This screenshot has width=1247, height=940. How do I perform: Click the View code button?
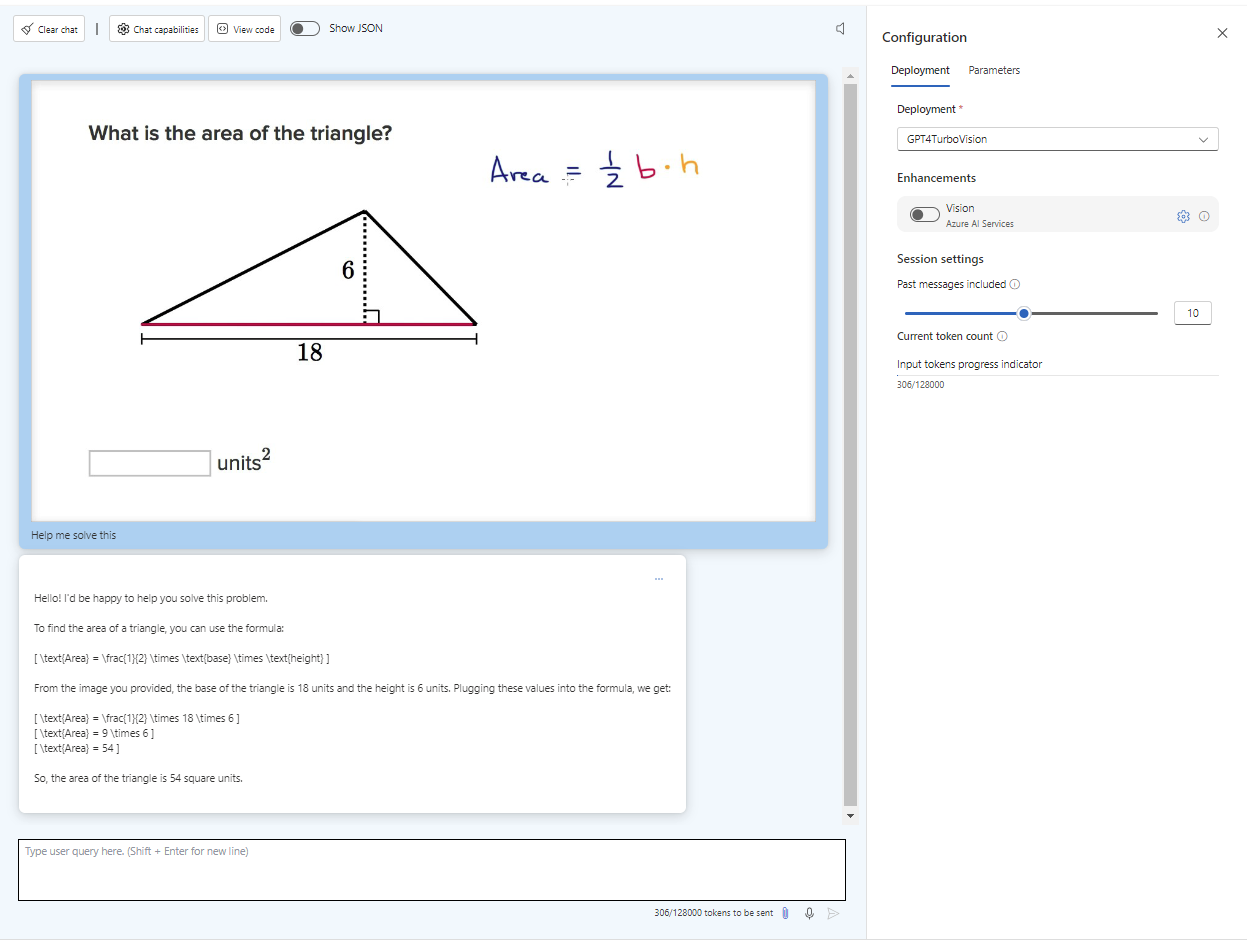coord(245,29)
